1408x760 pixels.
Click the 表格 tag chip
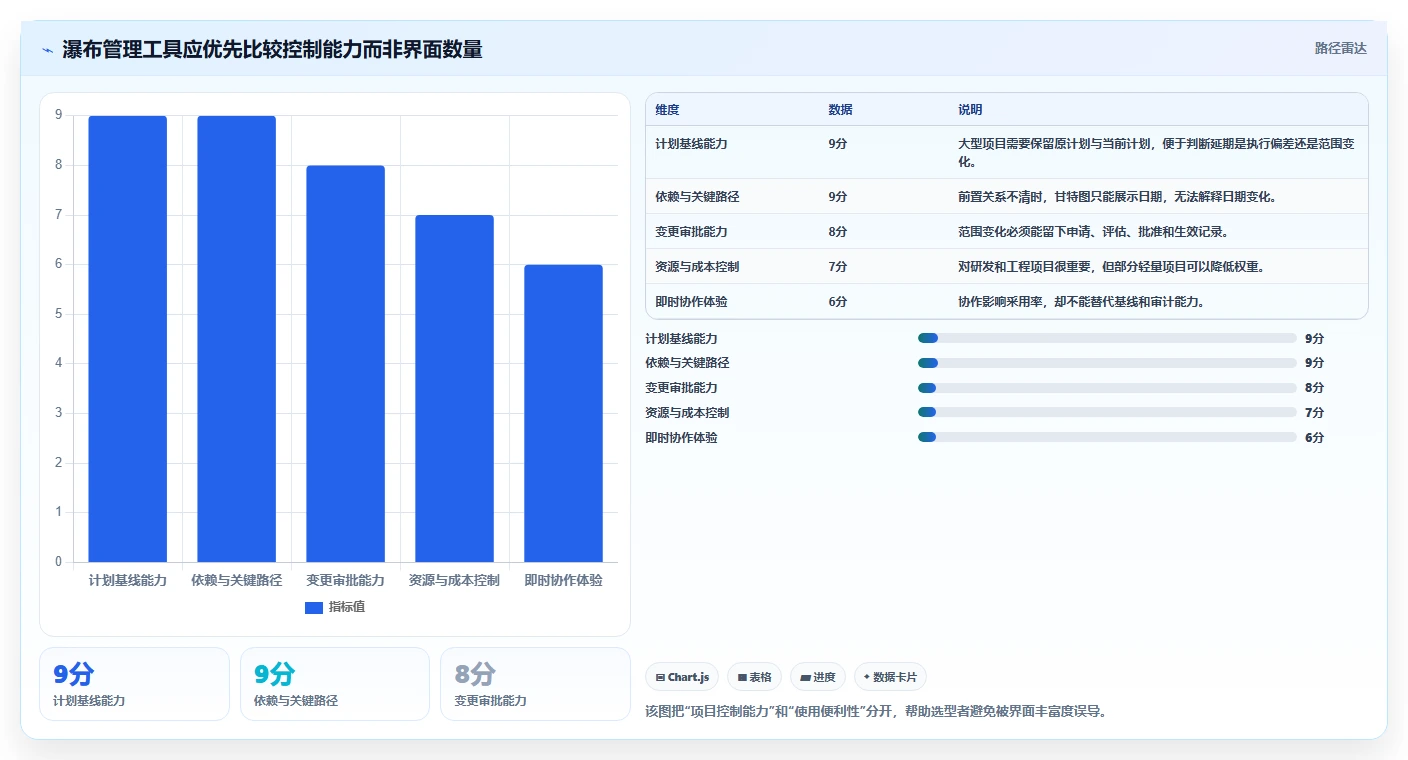[754, 677]
